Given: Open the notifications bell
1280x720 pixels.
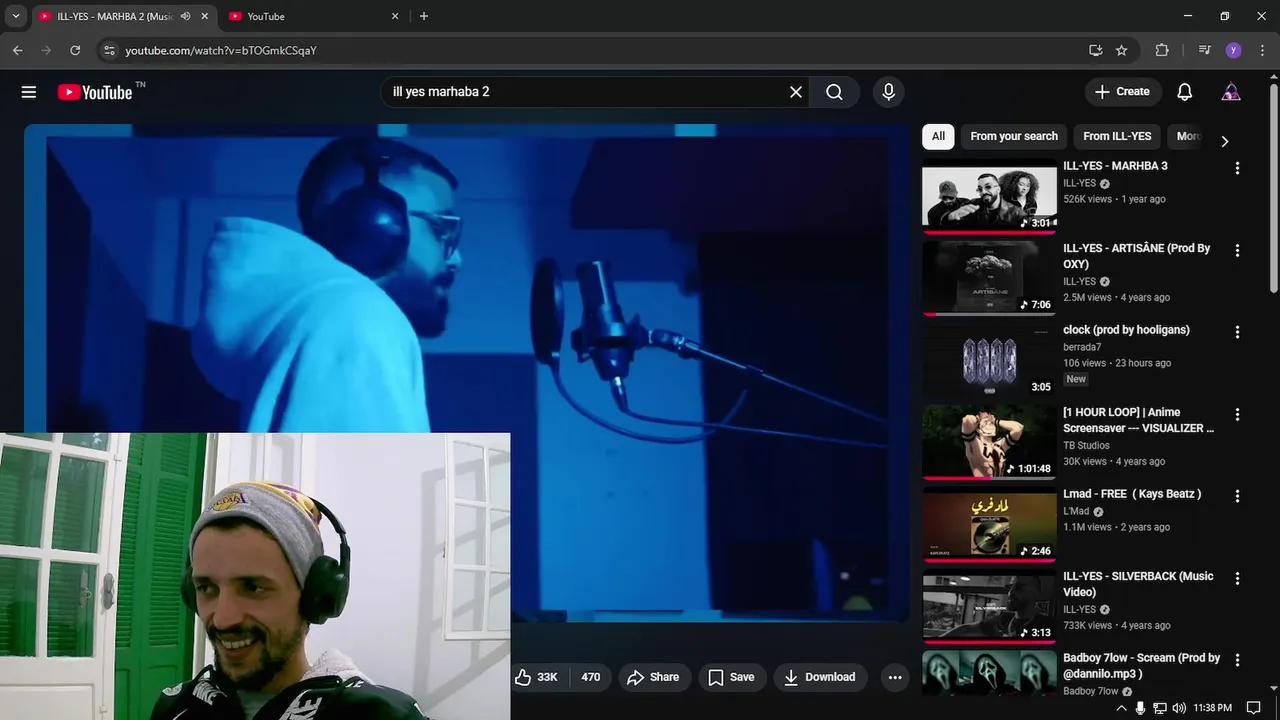Looking at the screenshot, I should click(x=1185, y=92).
